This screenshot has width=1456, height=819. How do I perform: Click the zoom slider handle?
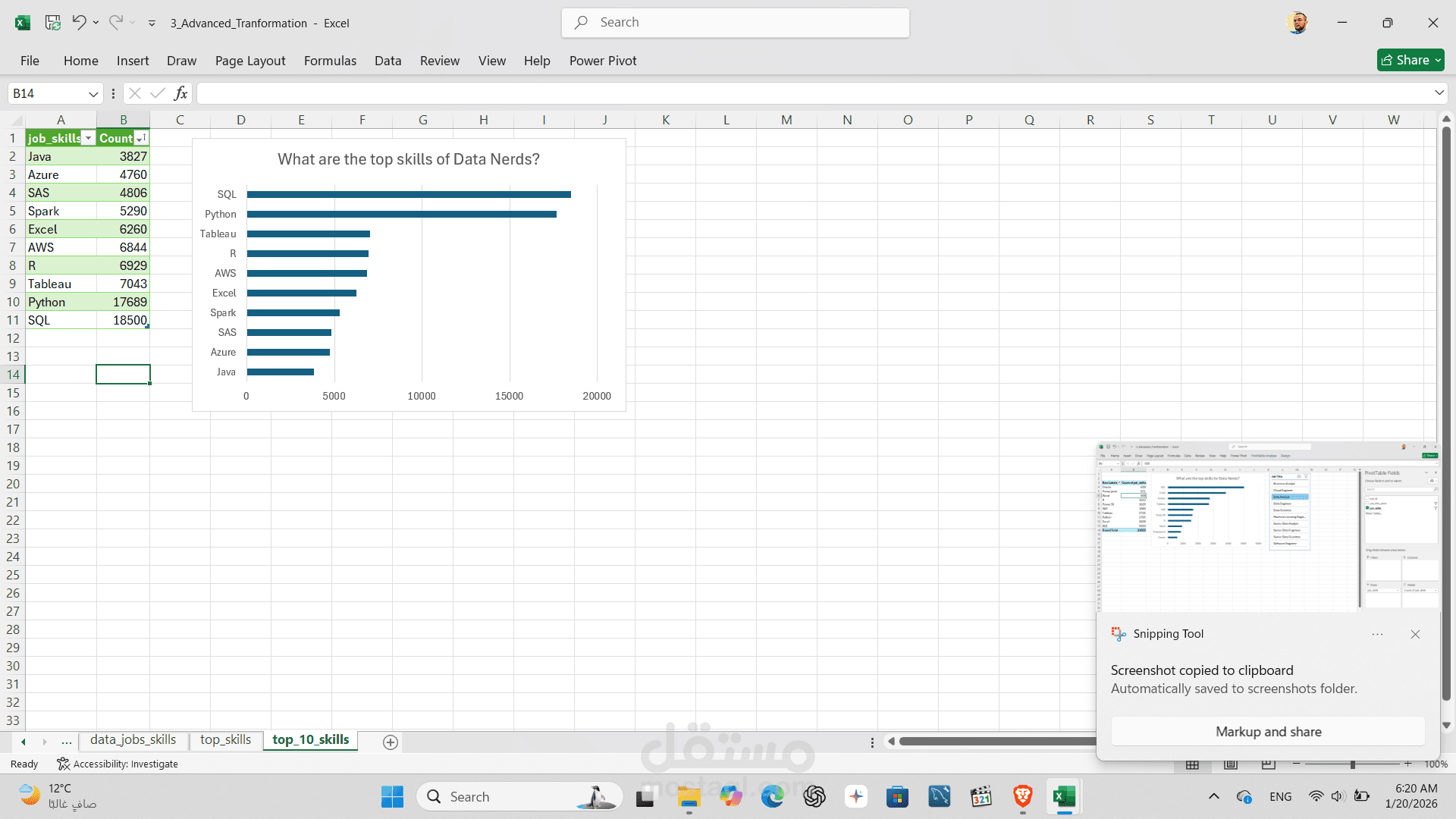point(1353,764)
